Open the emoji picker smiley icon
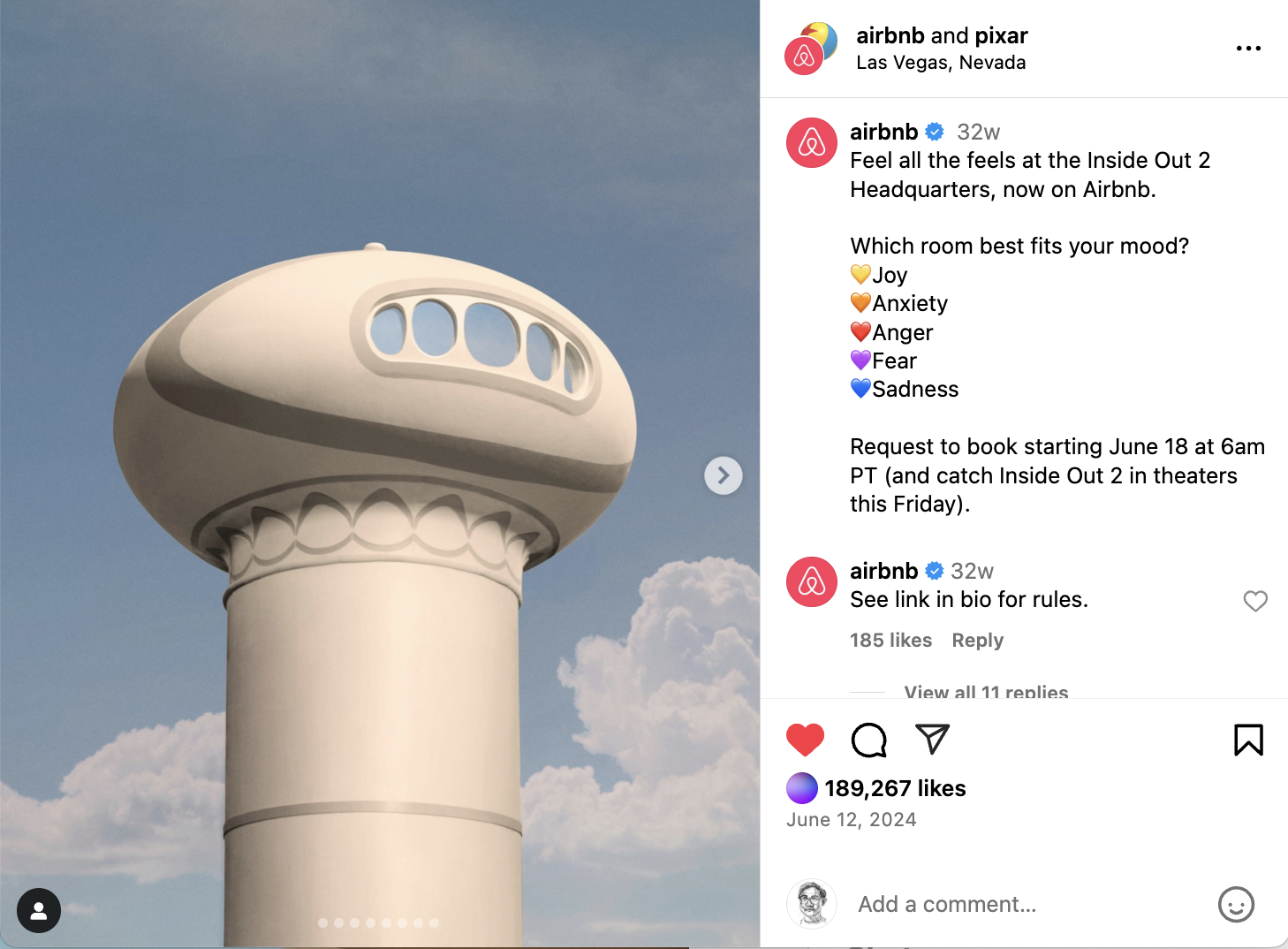The image size is (1288, 949). [x=1236, y=904]
